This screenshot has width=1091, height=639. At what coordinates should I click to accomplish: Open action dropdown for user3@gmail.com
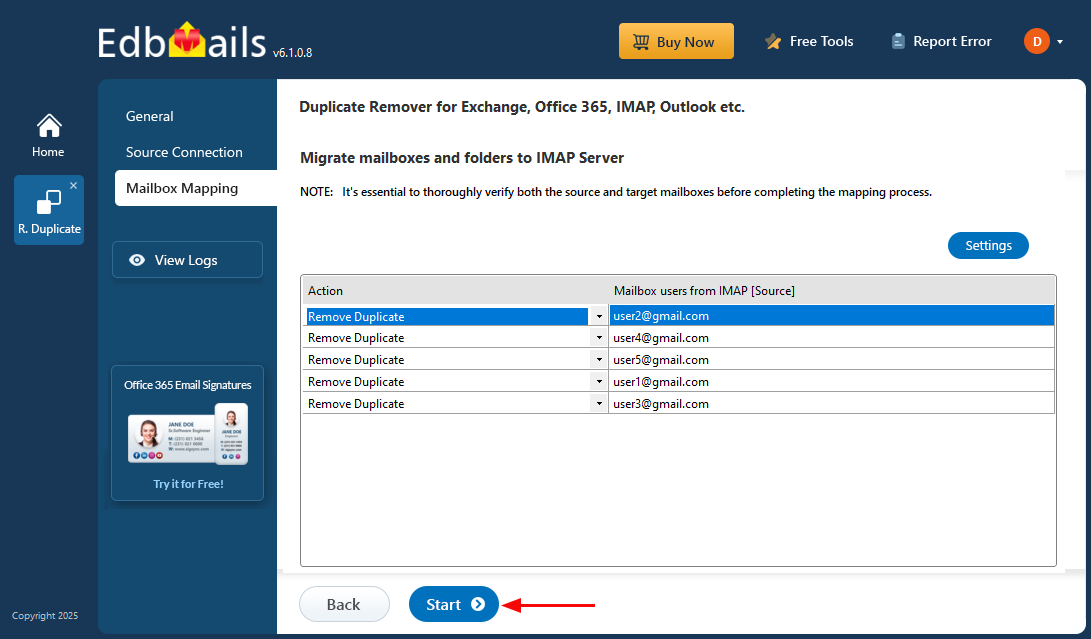click(x=599, y=404)
